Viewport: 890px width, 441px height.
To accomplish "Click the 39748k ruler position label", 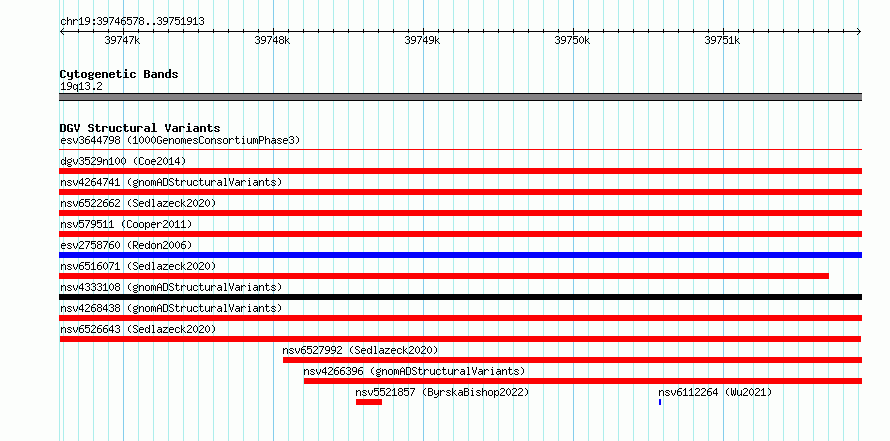I will pyautogui.click(x=272, y=40).
